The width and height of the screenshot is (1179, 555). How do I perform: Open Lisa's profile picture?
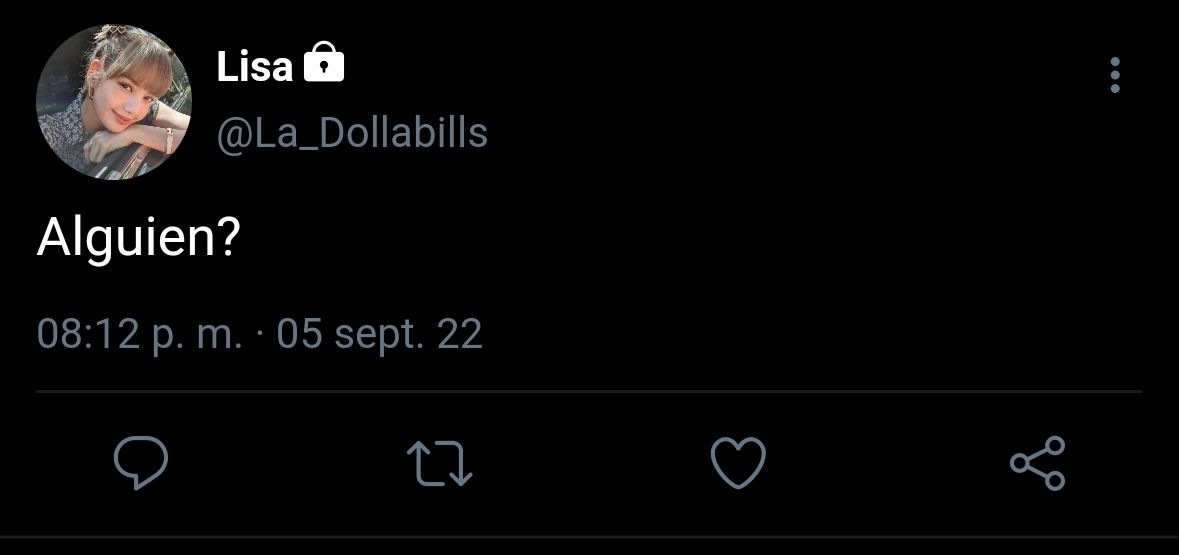(x=114, y=102)
